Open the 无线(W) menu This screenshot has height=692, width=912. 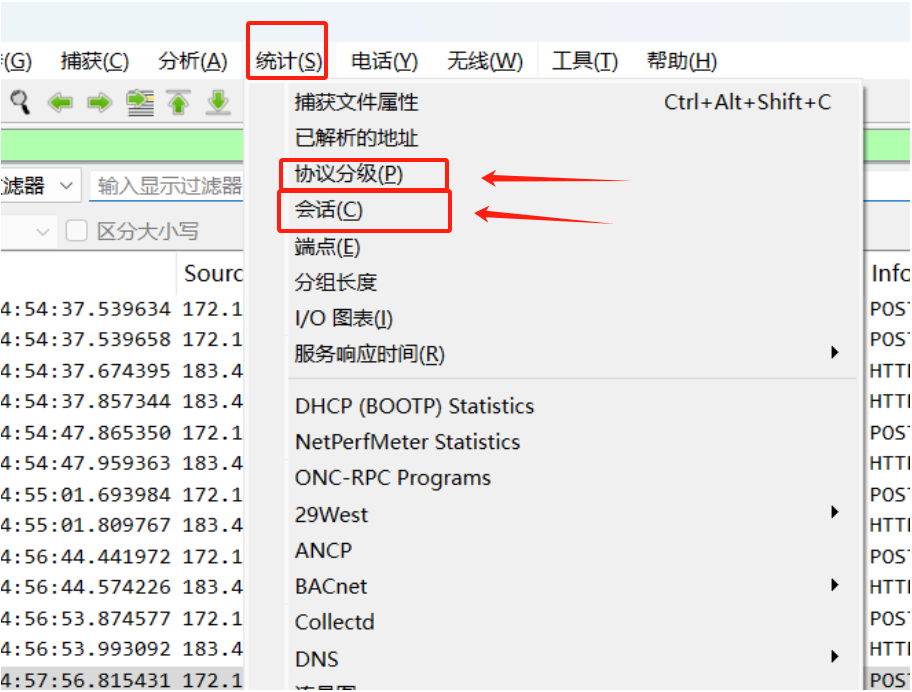(x=484, y=60)
